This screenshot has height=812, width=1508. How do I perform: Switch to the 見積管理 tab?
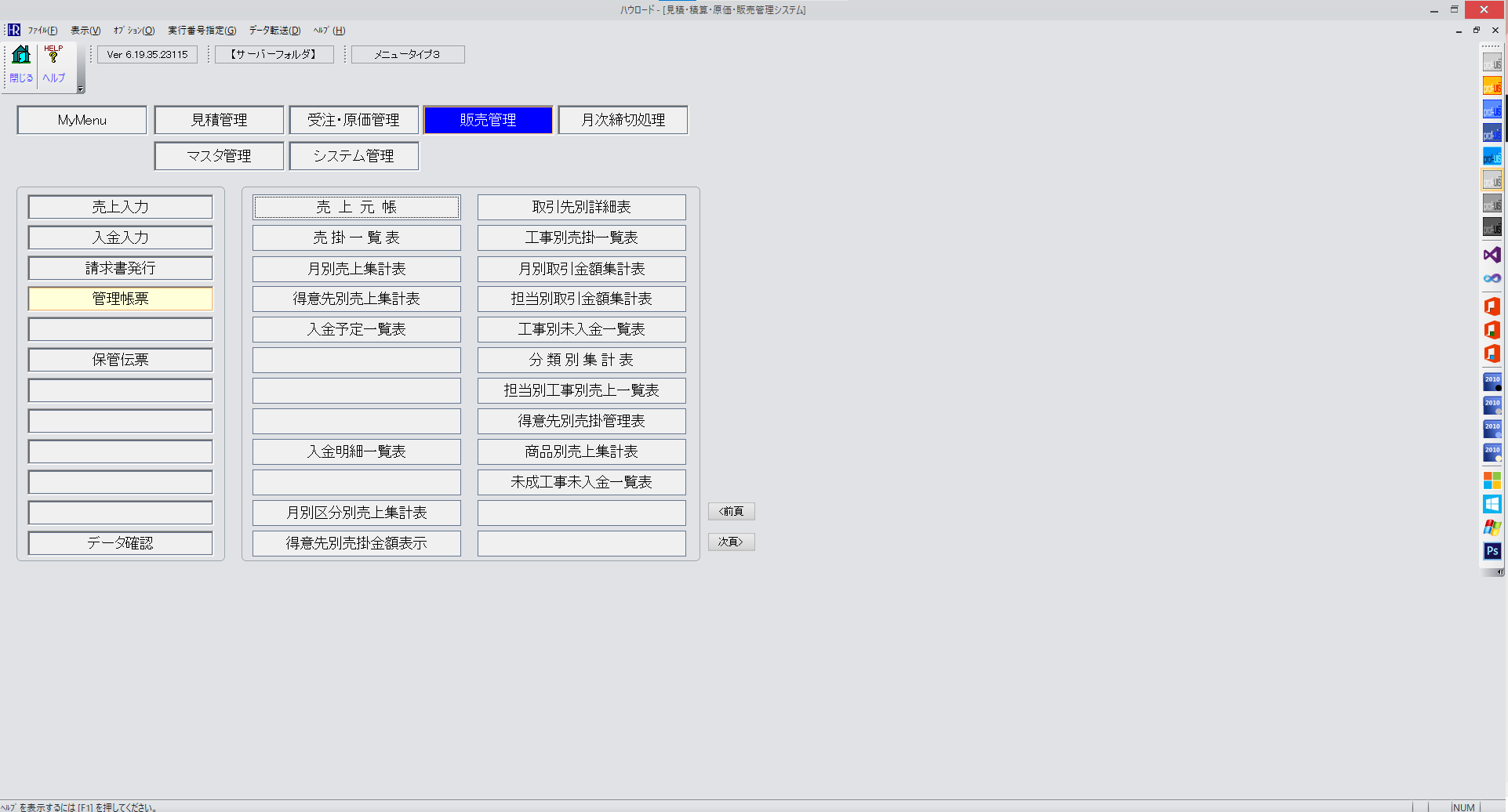click(219, 120)
